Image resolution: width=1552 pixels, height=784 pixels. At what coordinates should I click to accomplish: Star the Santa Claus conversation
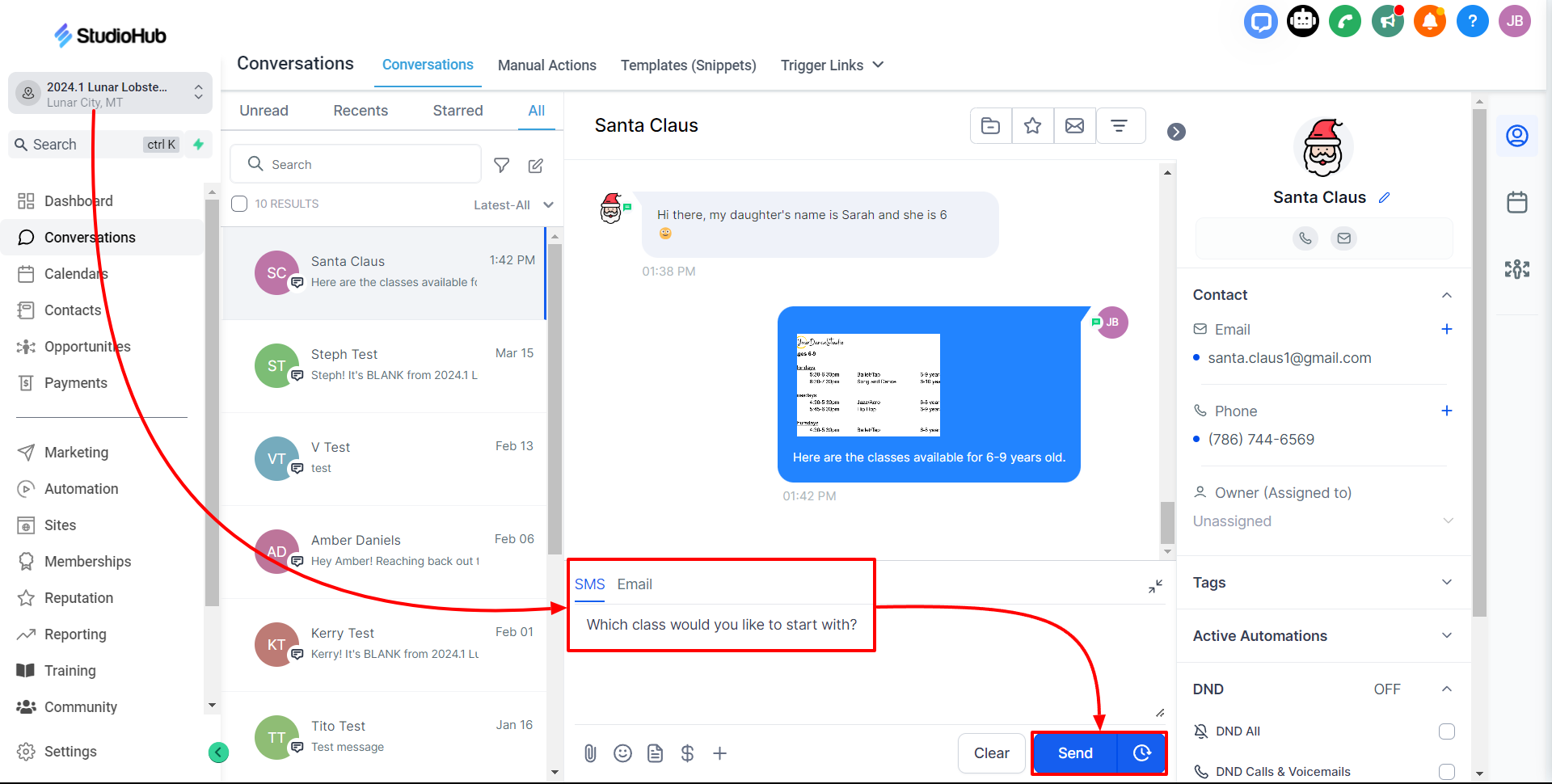tap(1033, 126)
